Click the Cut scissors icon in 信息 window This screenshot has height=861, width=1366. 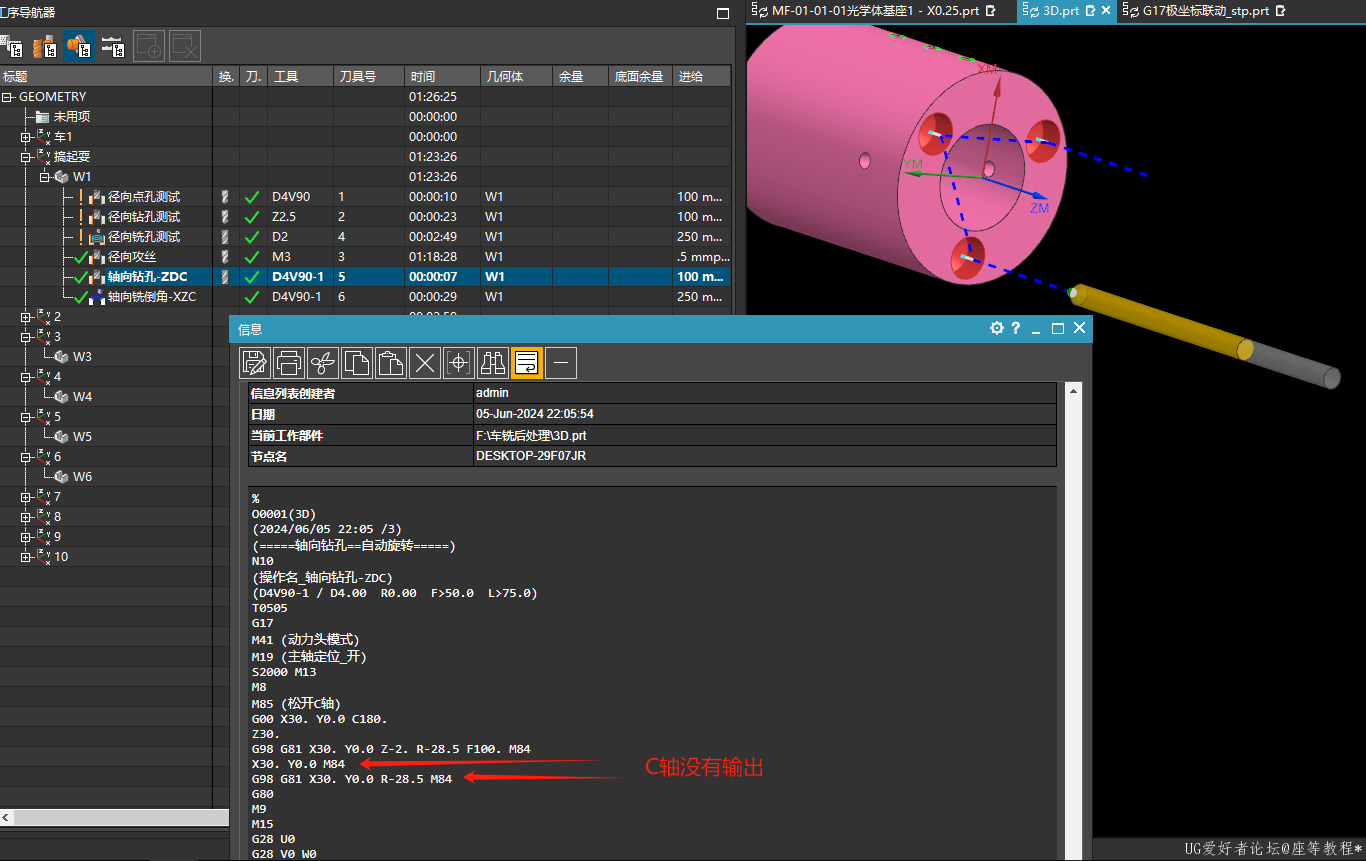pos(323,362)
